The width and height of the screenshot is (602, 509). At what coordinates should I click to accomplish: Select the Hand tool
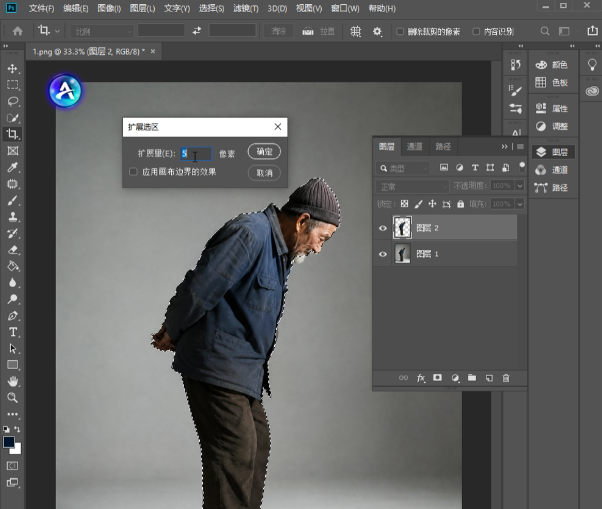(x=12, y=381)
